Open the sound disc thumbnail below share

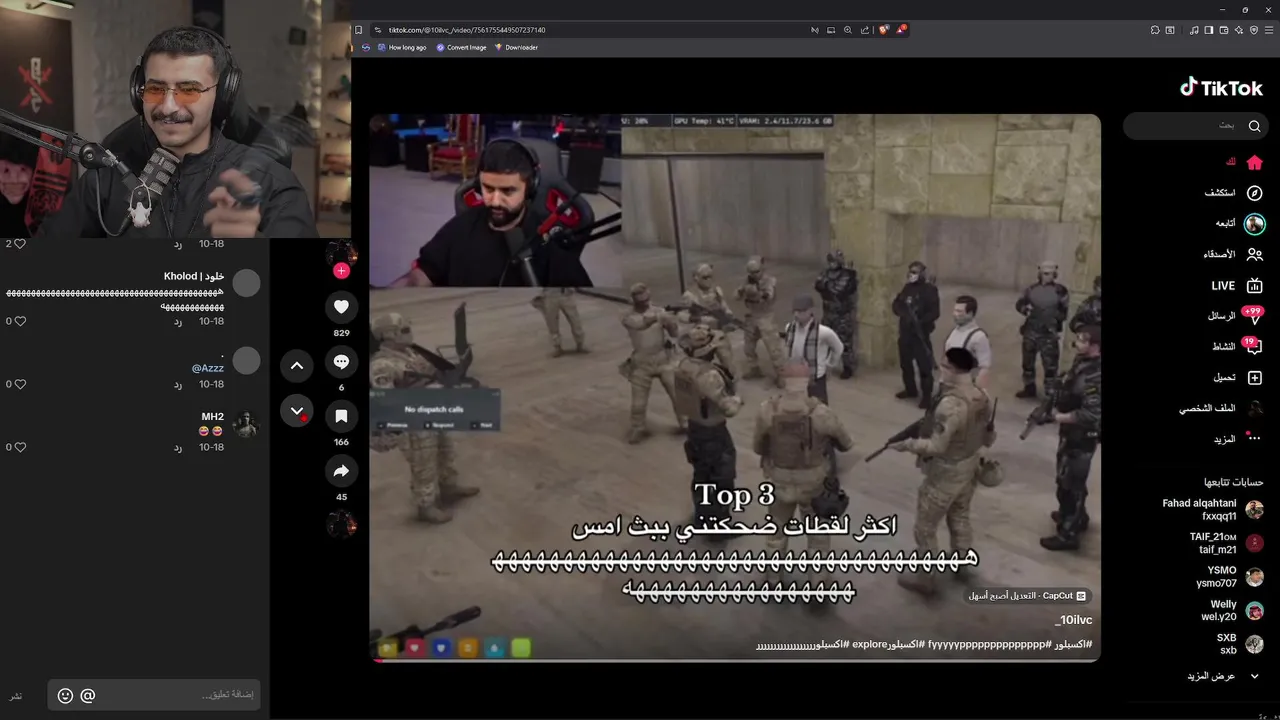click(341, 523)
